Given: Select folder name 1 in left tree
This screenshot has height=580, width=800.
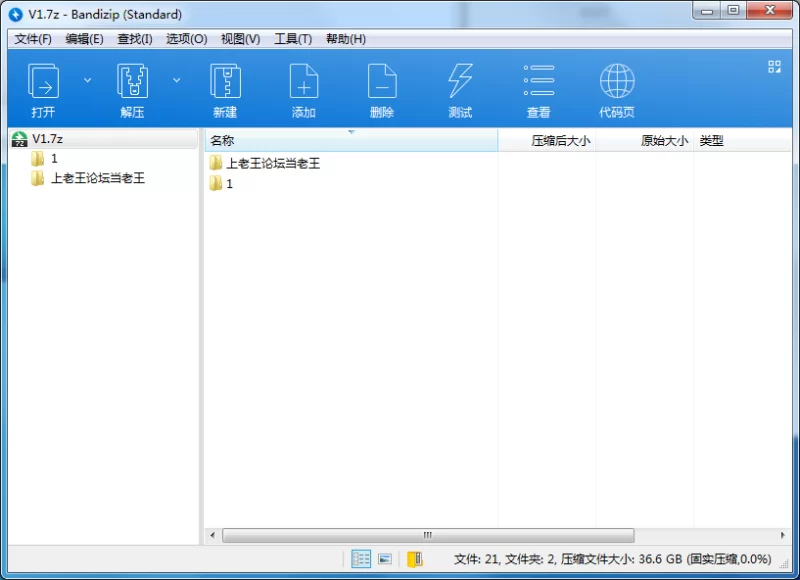Looking at the screenshot, I should coord(54,159).
